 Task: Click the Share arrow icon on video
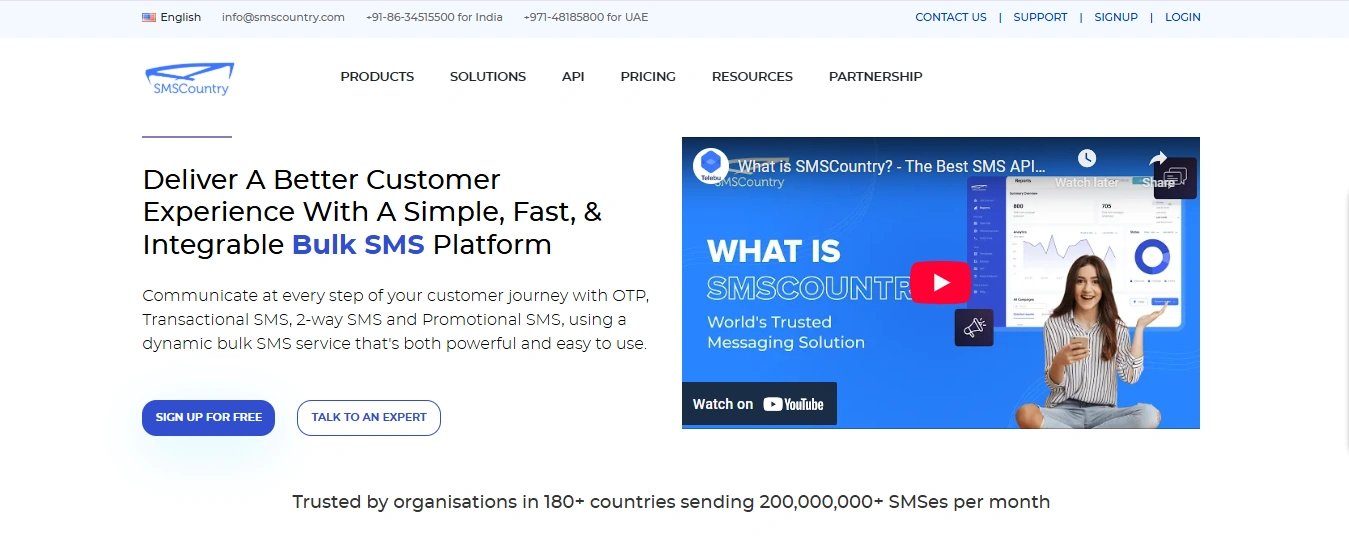(1158, 159)
